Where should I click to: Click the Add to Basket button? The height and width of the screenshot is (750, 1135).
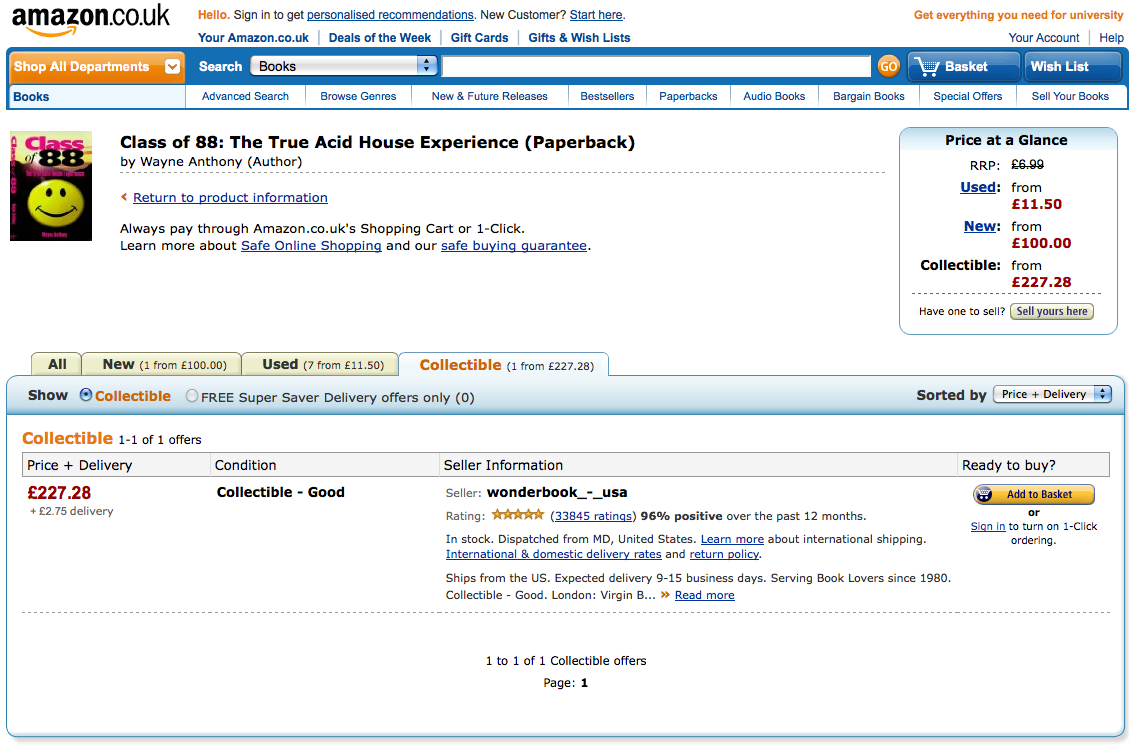tap(1034, 494)
